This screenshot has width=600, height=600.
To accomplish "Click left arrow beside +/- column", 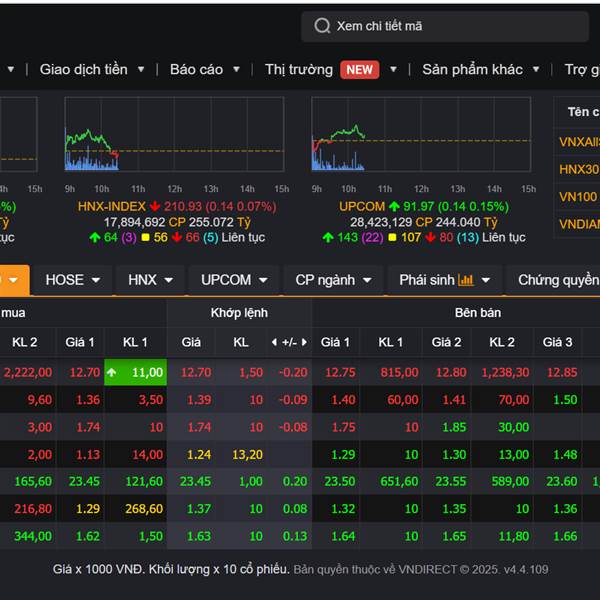I will 273,342.
